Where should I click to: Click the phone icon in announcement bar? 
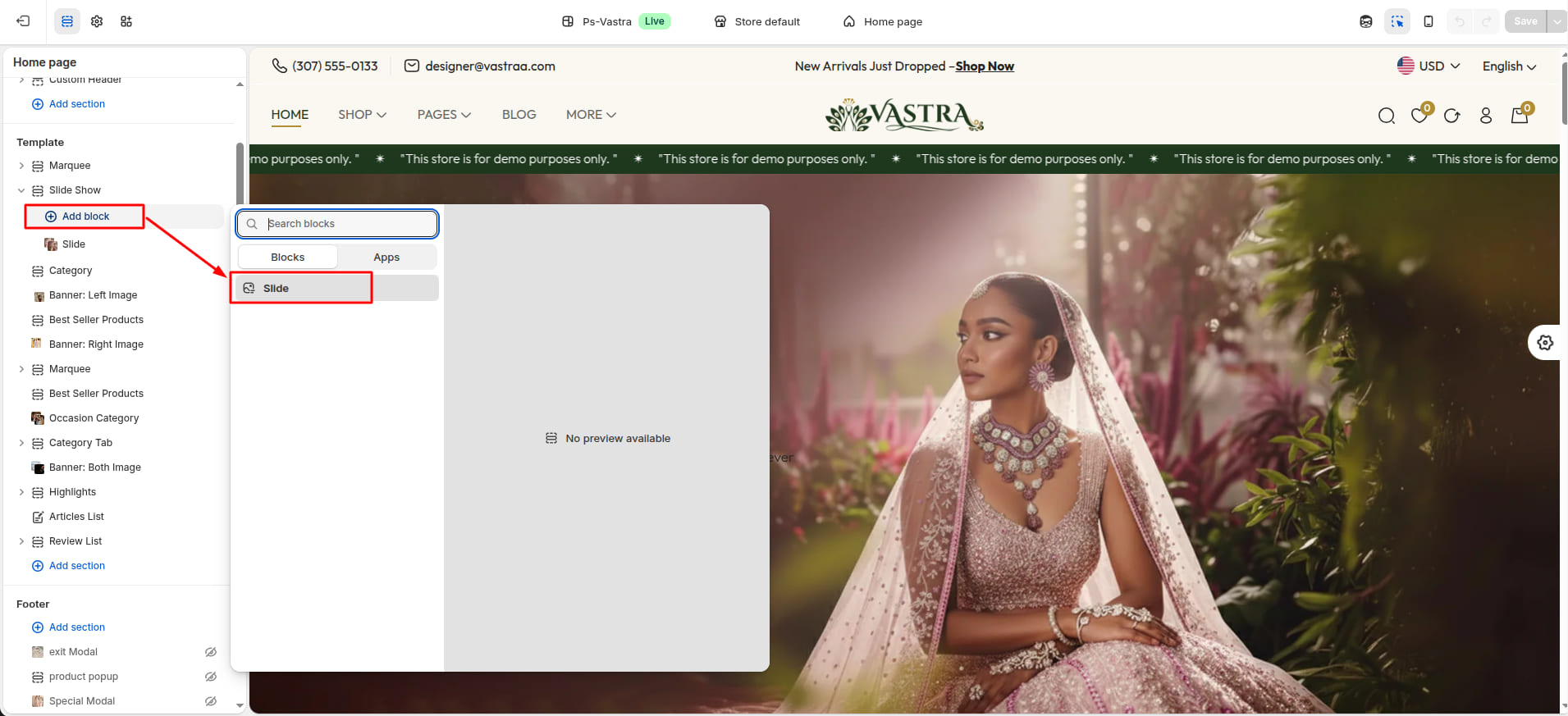[x=280, y=66]
